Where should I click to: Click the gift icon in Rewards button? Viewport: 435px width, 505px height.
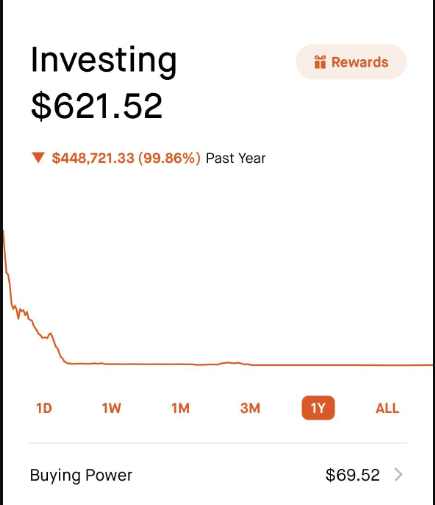tap(320, 62)
